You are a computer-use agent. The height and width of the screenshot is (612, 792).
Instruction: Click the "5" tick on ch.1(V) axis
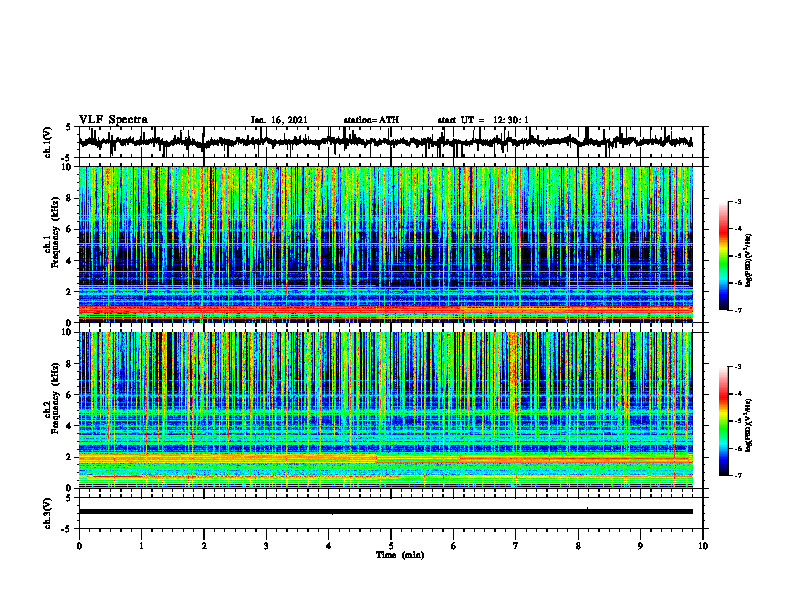pos(68,128)
